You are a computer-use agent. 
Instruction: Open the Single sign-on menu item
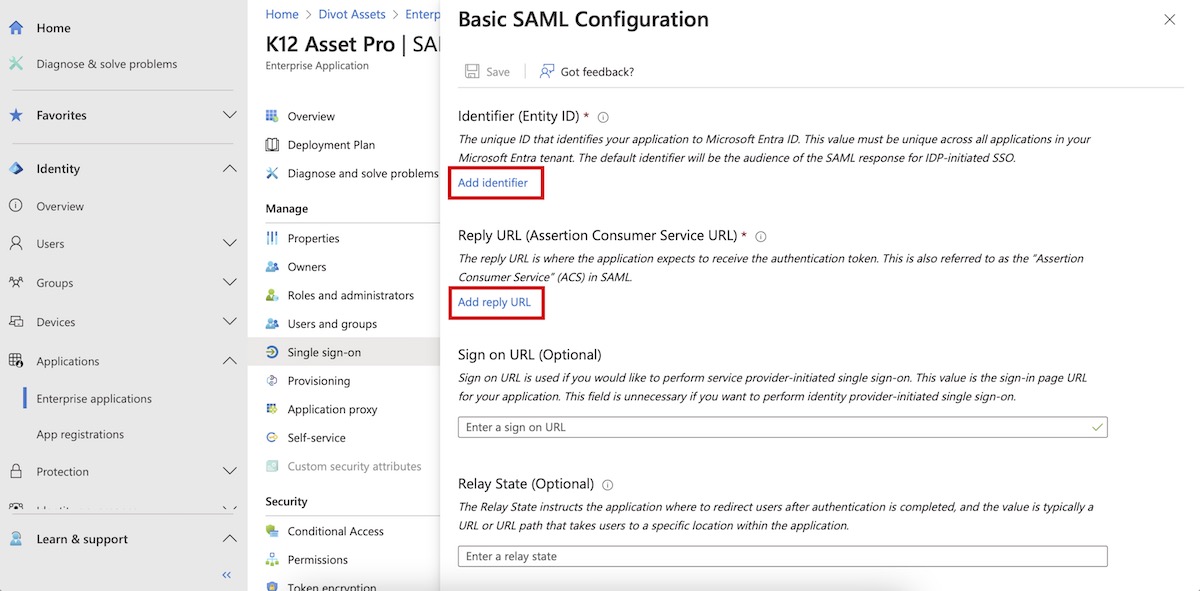(x=324, y=352)
